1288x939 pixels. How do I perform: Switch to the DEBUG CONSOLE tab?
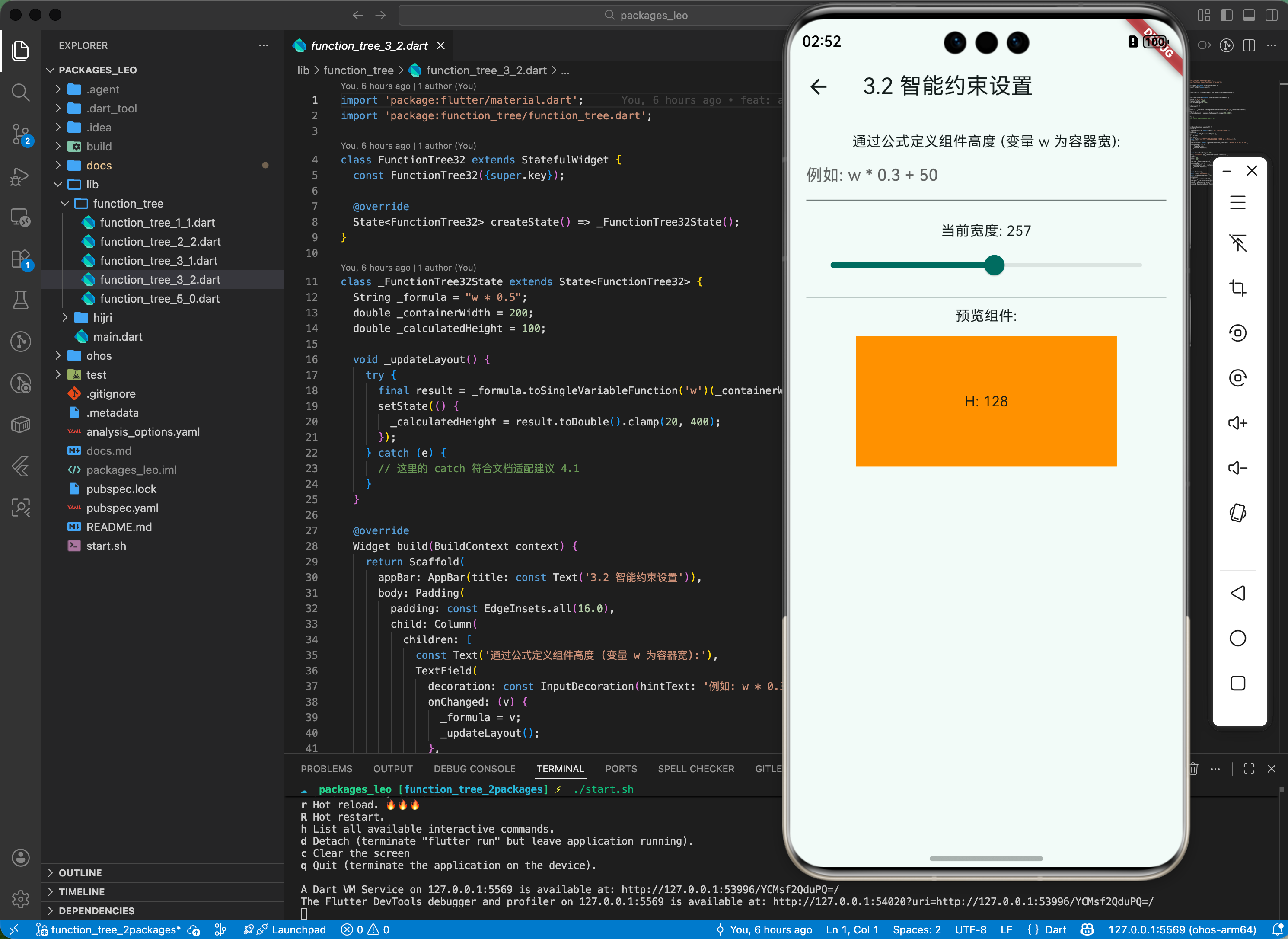475,769
